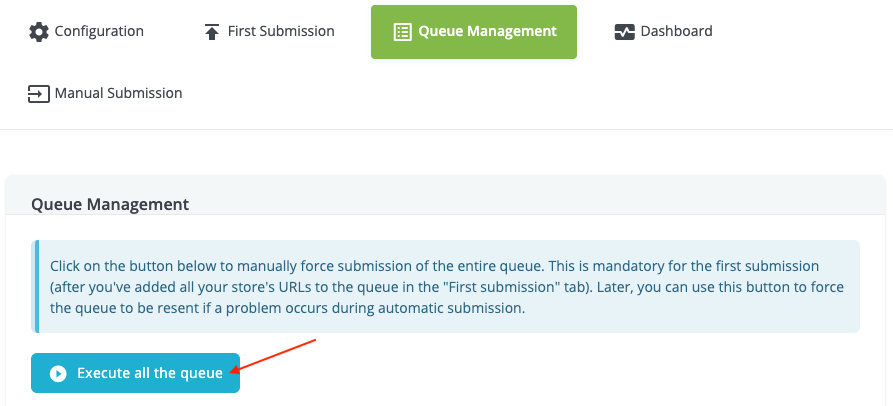Open the Configuration tab
893x406 pixels.
(x=86, y=31)
